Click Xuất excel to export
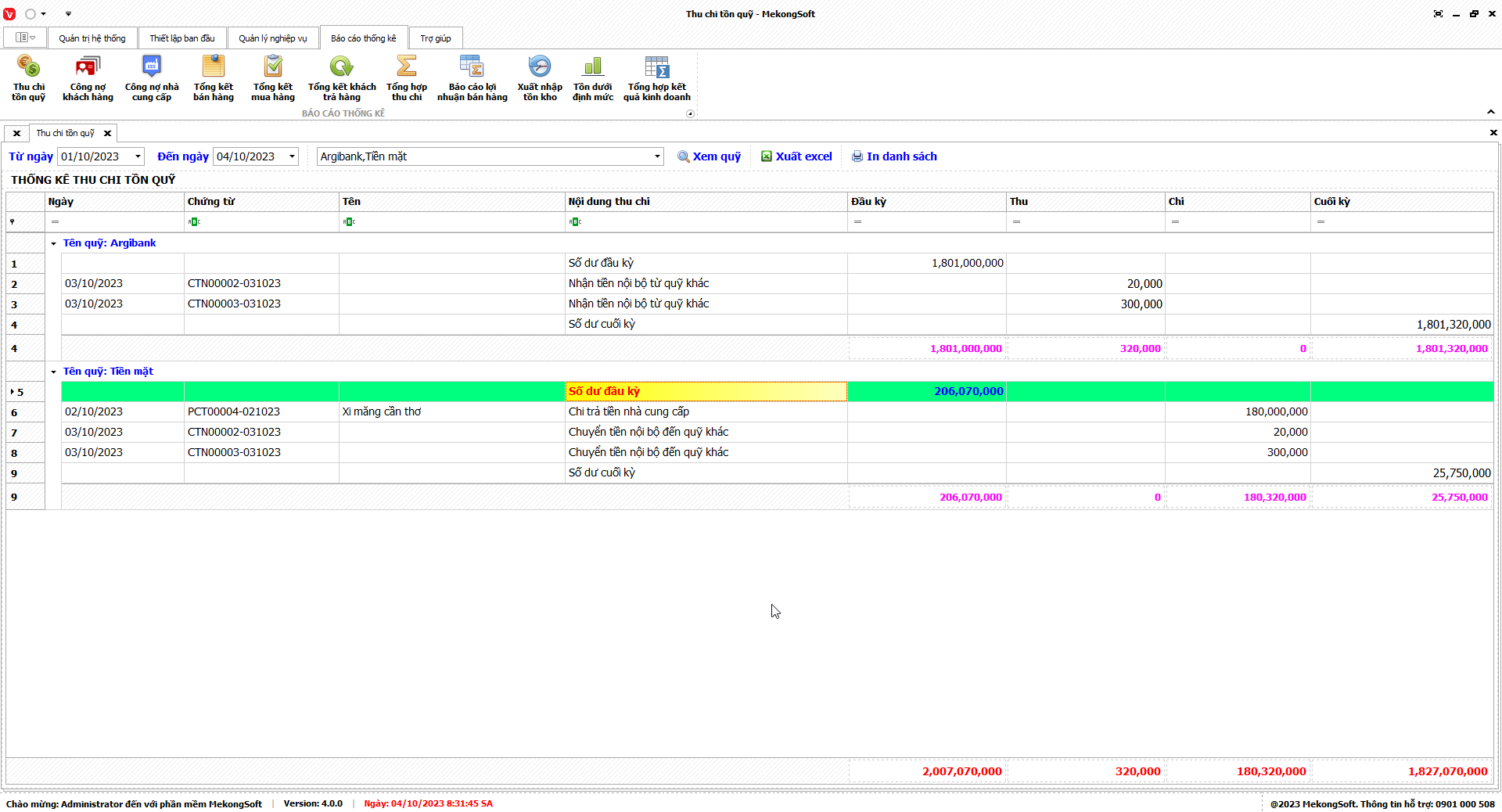This screenshot has width=1502, height=812. (796, 156)
